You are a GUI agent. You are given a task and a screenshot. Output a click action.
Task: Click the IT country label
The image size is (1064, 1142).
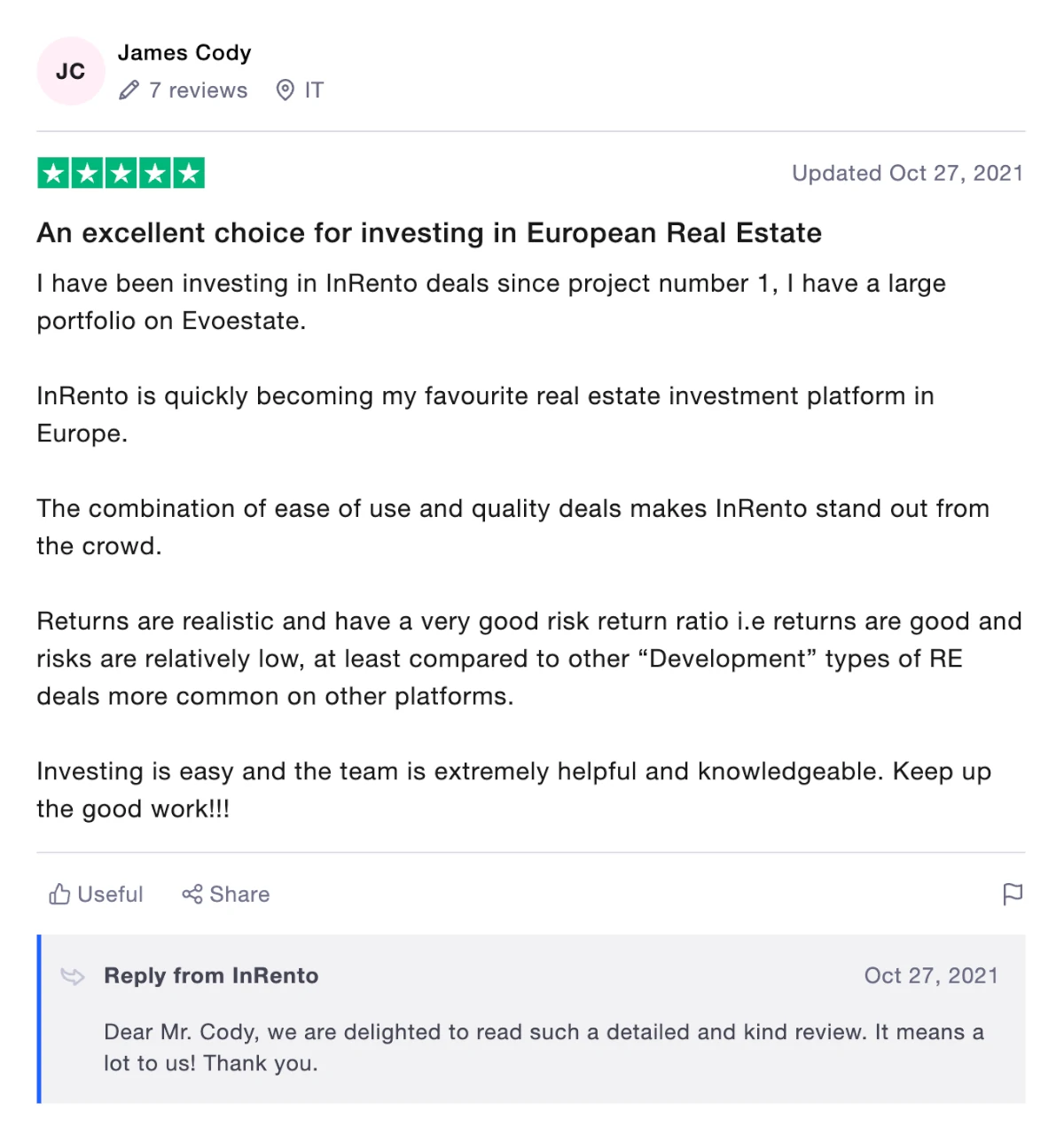[314, 90]
